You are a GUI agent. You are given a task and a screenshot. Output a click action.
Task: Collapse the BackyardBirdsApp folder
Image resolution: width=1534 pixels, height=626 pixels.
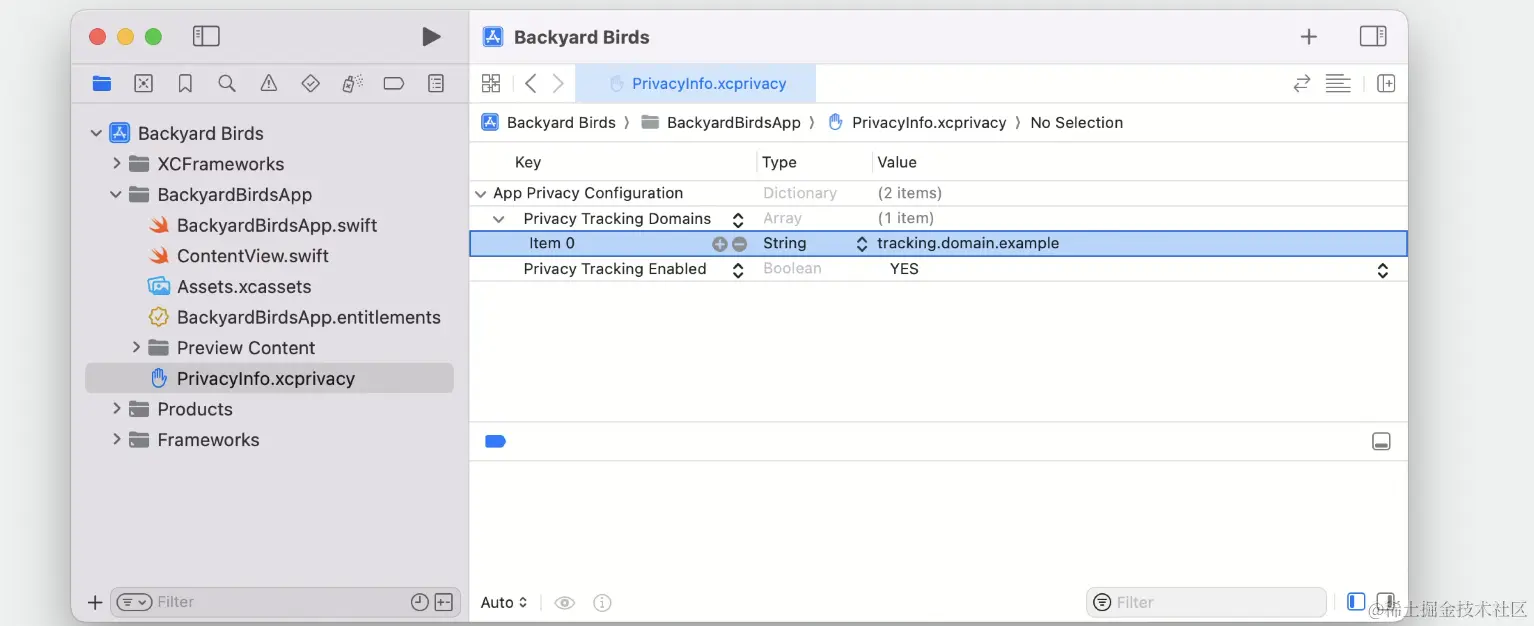pos(116,194)
